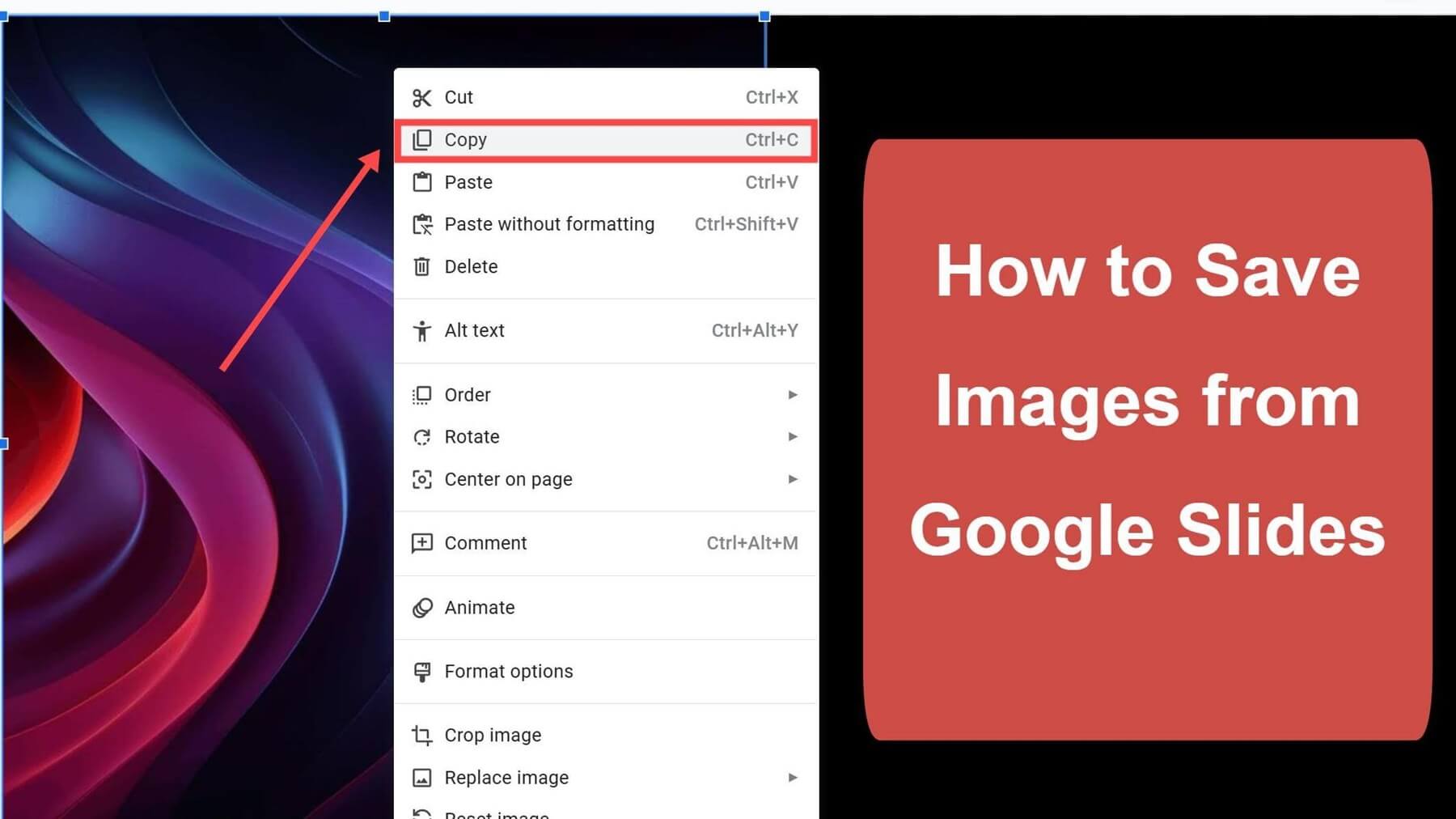
Task: Expand the Center on page submenu arrow
Action: pyautogui.click(x=793, y=479)
